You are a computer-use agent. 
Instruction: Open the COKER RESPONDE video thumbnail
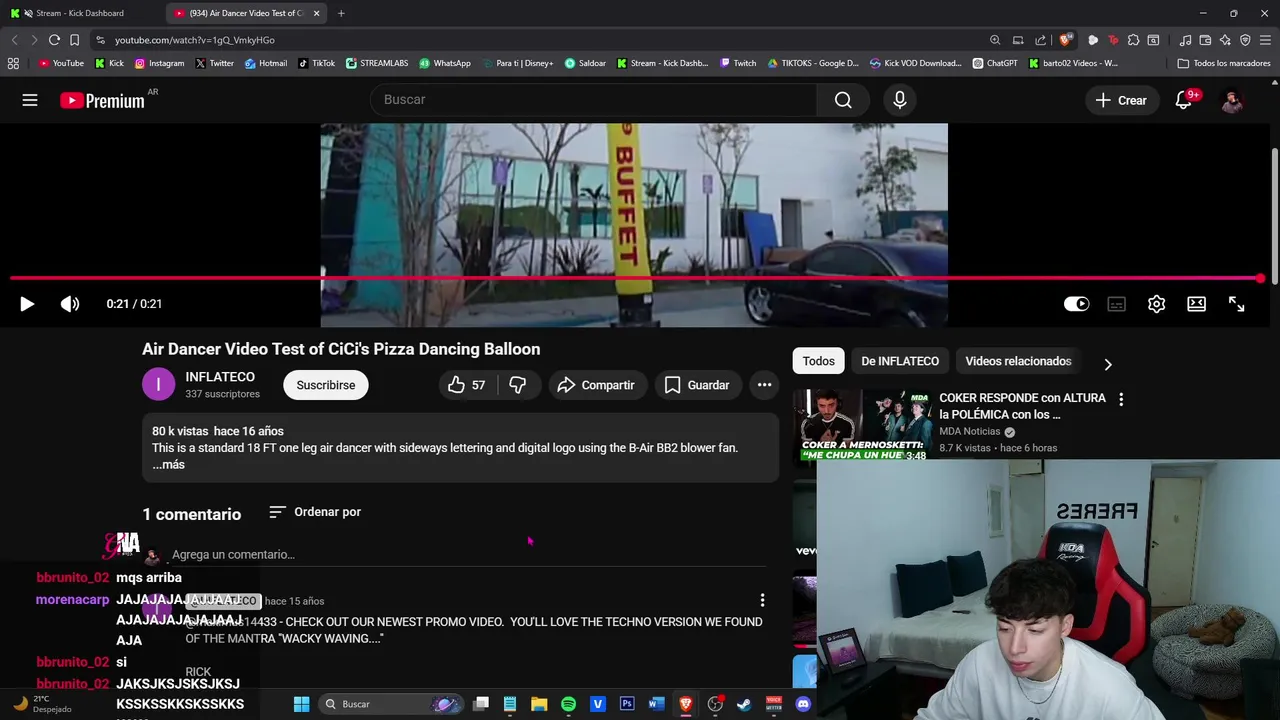[x=863, y=424]
